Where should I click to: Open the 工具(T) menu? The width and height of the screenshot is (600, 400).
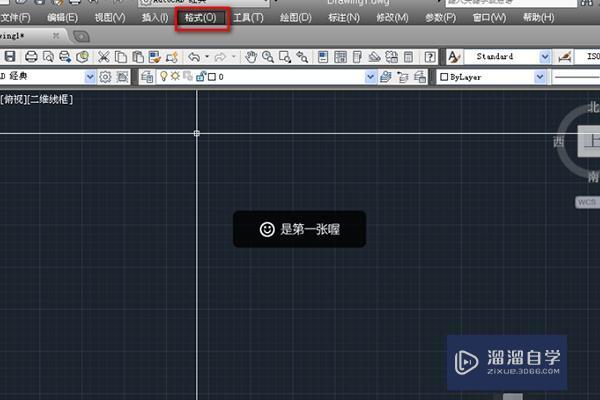248,18
